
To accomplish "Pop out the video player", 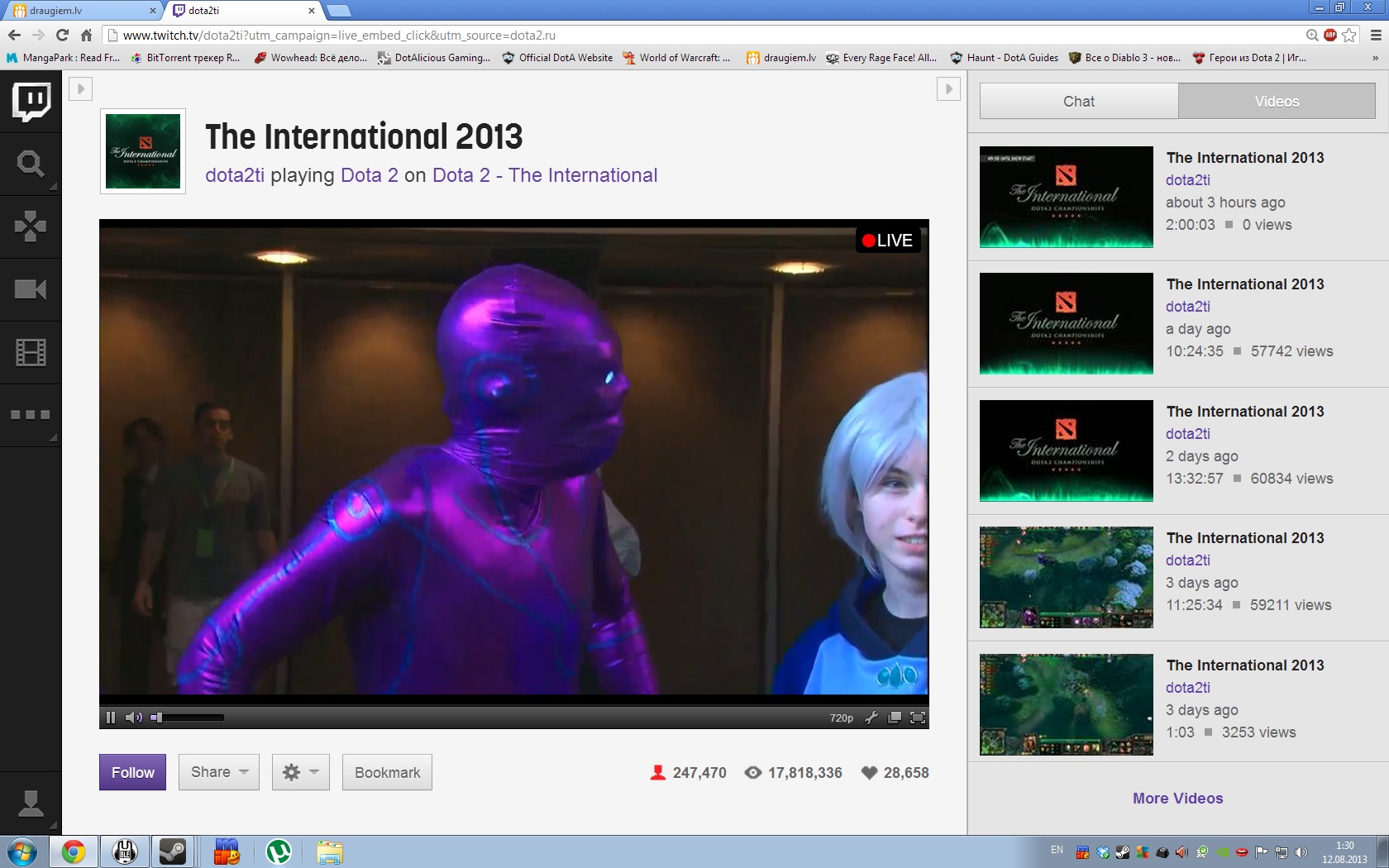I will click(895, 718).
